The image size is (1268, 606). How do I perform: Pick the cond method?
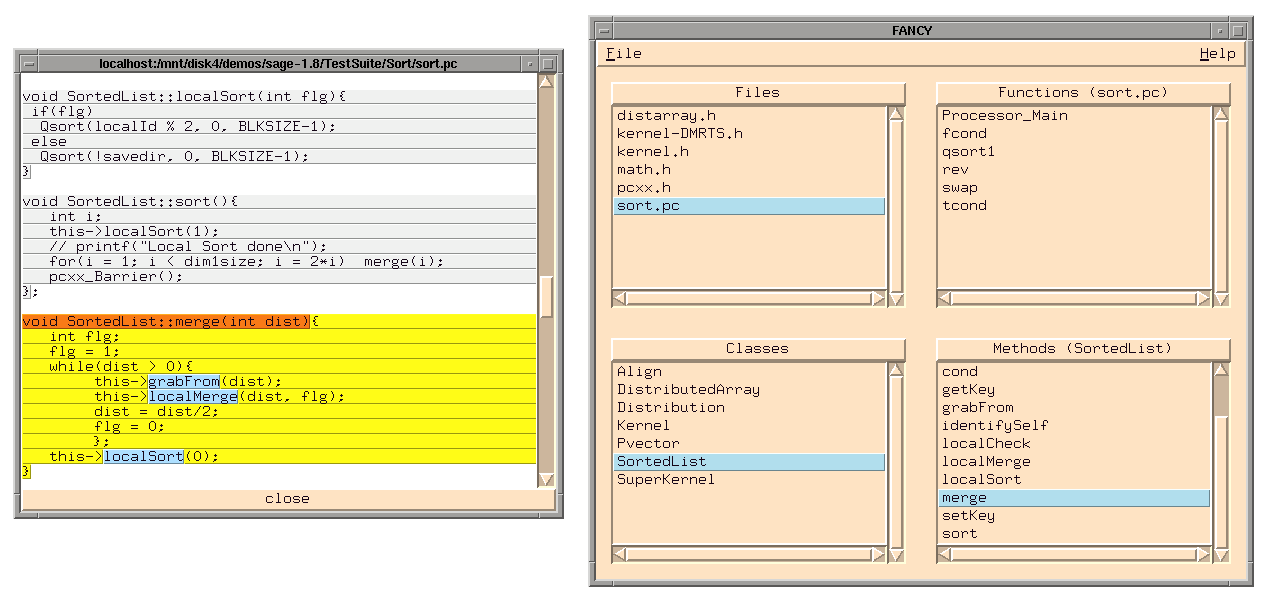tap(1074, 372)
